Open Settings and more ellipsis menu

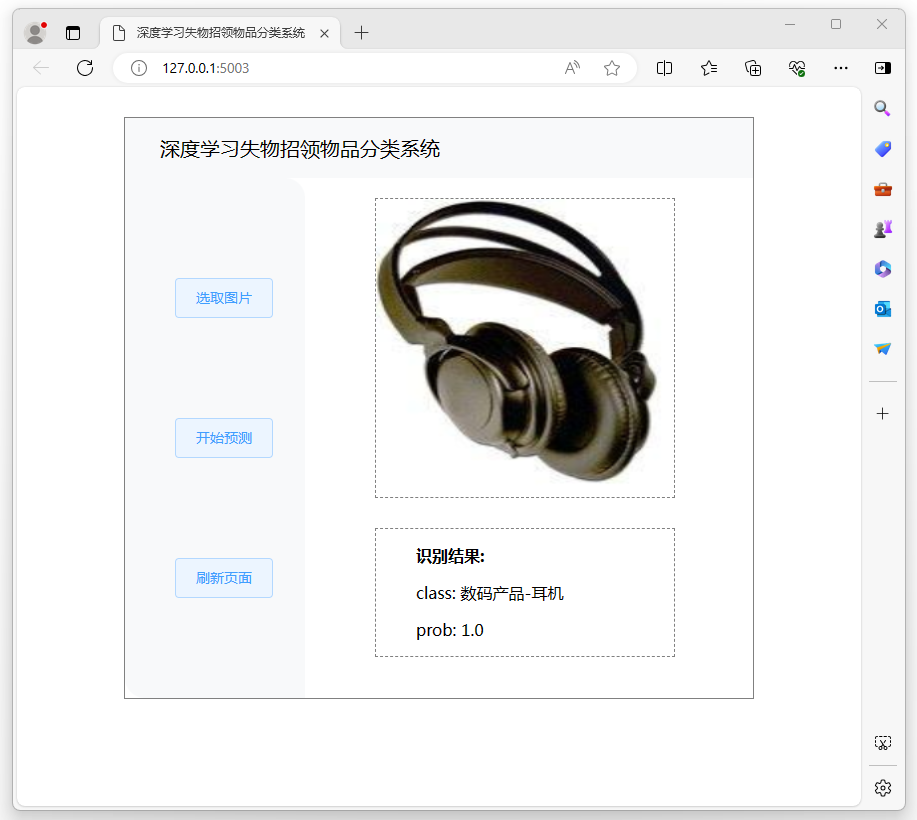click(x=841, y=68)
